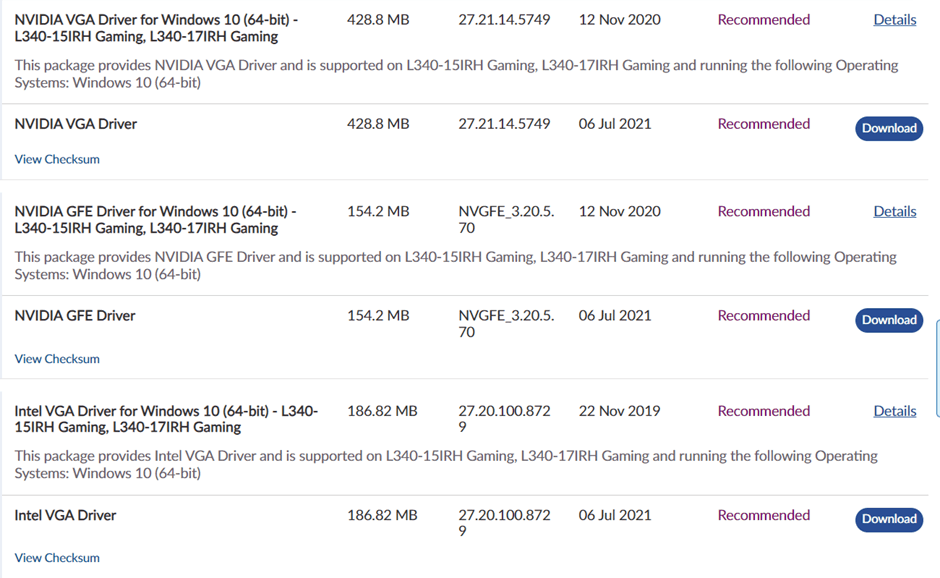Download the Intel VGA Driver file
The height and width of the screenshot is (578, 940).
click(x=889, y=519)
